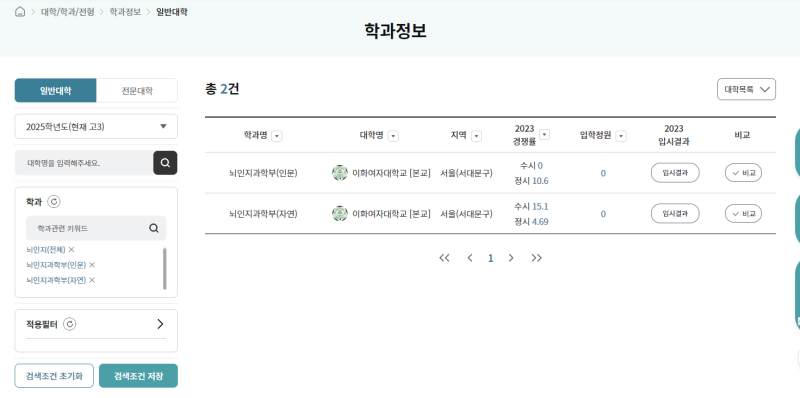Go to previous page arrow
Viewport: 800px width, 398px height.
coord(470,258)
